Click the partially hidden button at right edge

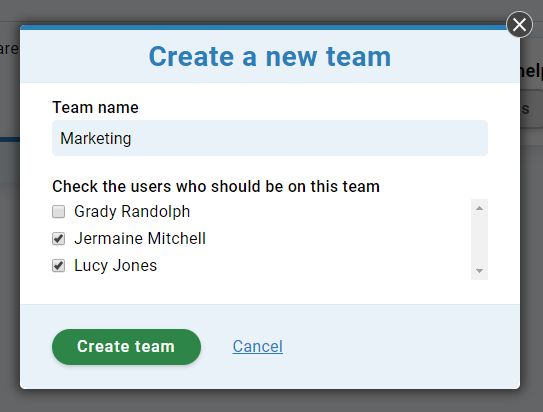coord(532,109)
